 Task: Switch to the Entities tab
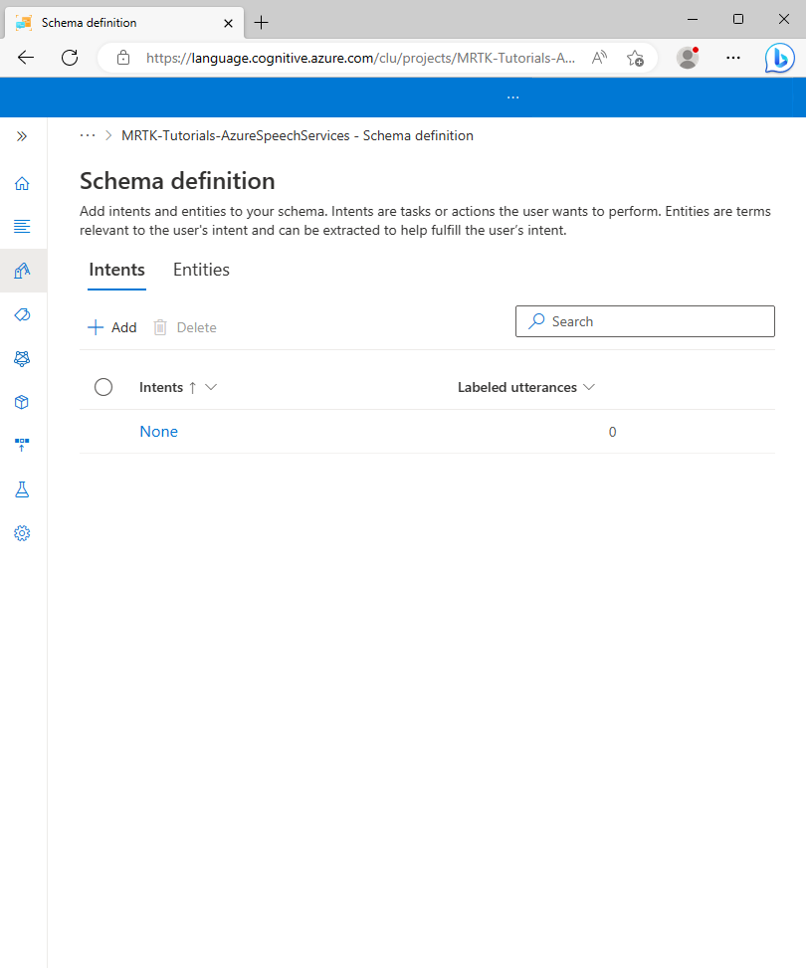201,269
